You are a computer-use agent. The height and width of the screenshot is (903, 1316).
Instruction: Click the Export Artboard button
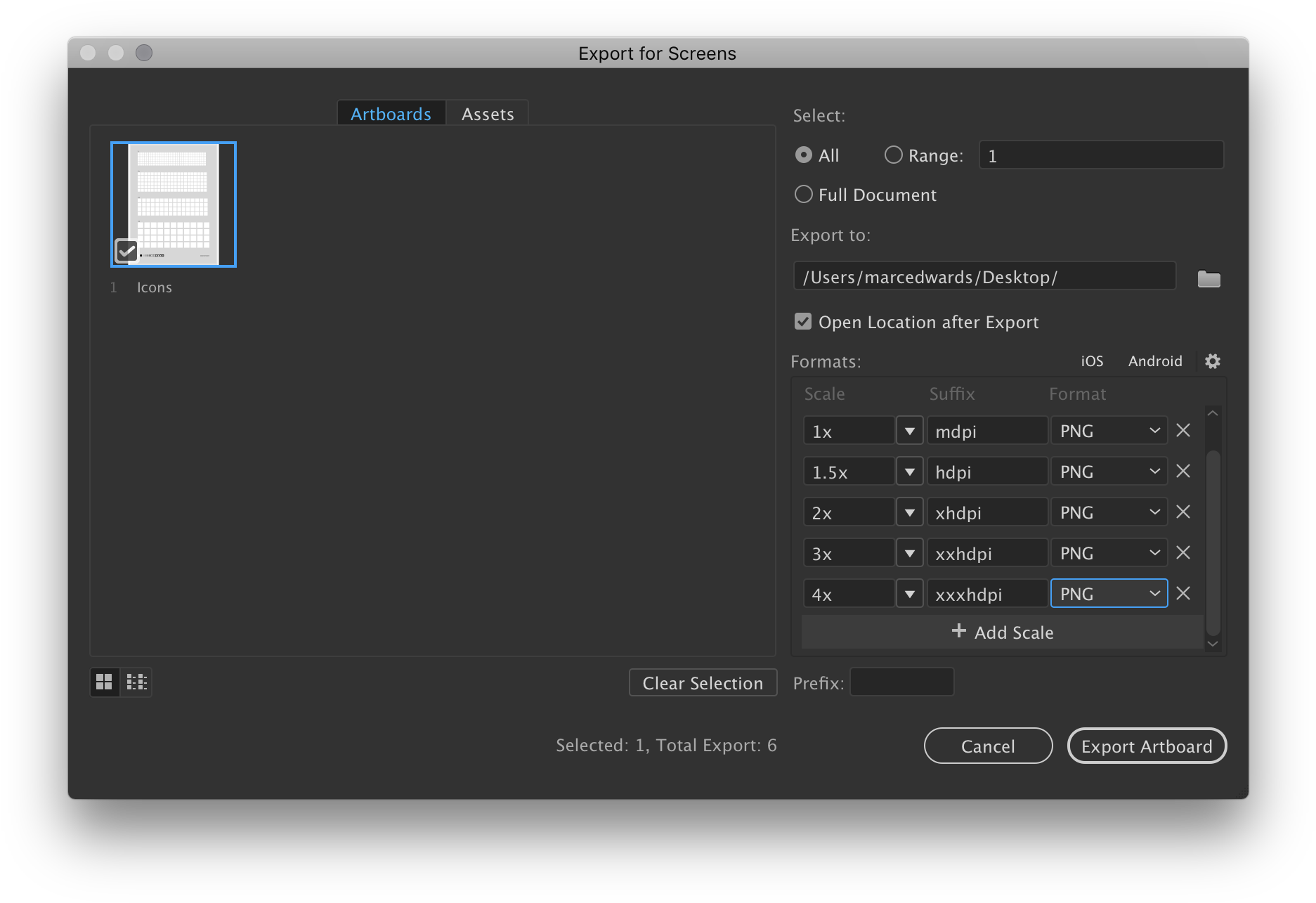(x=1147, y=746)
